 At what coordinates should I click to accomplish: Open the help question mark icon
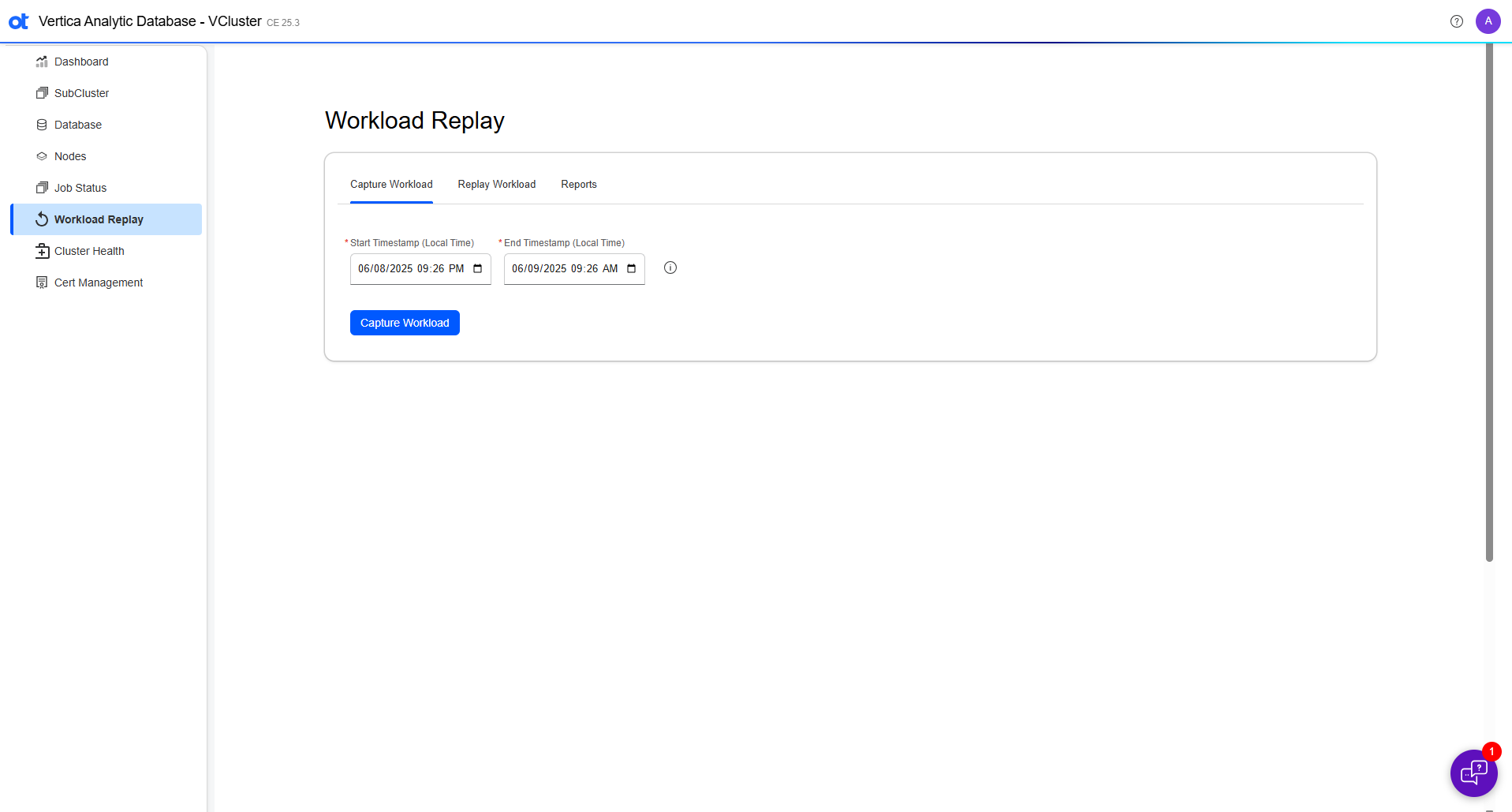(1456, 21)
